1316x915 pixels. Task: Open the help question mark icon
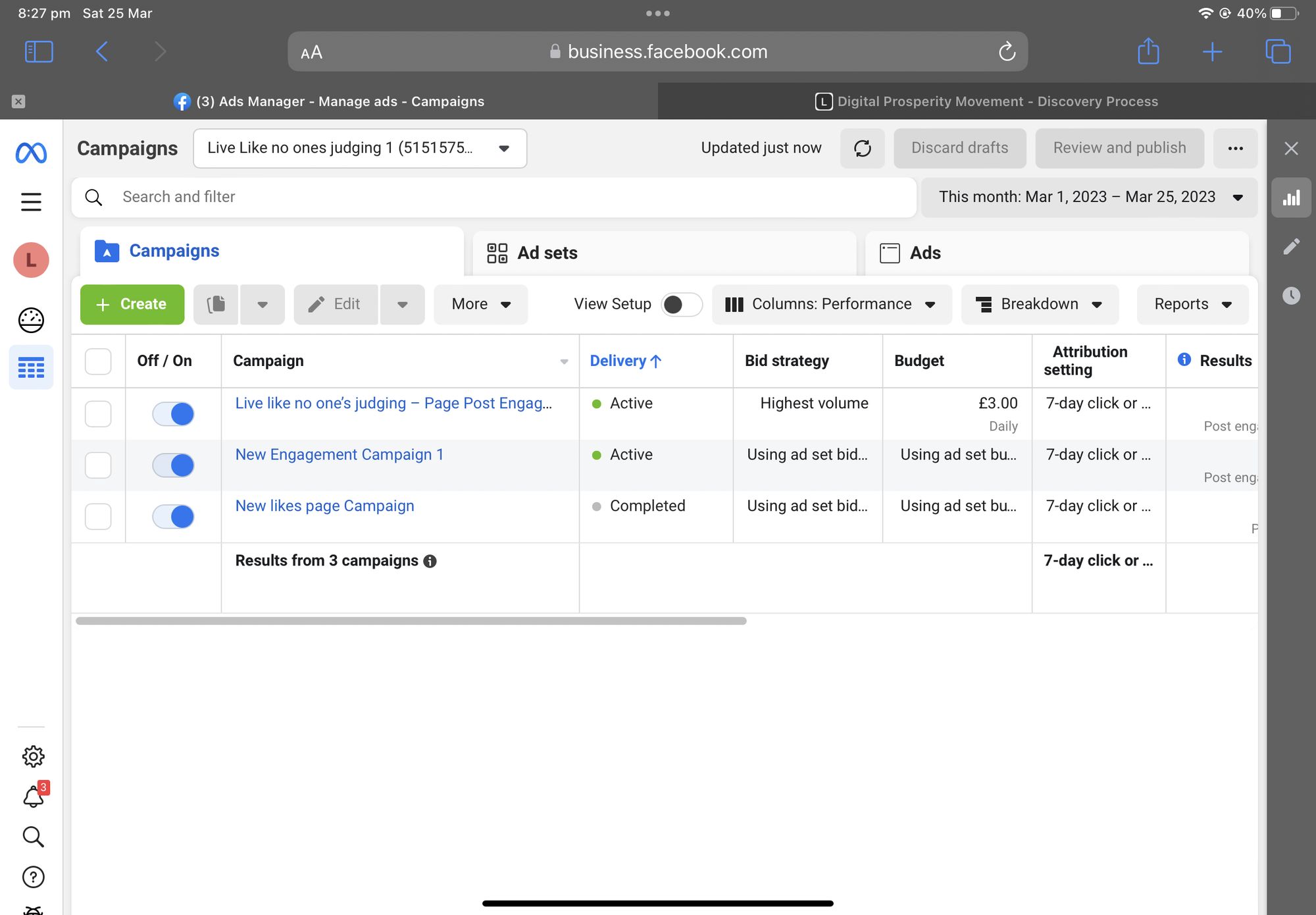coord(33,877)
